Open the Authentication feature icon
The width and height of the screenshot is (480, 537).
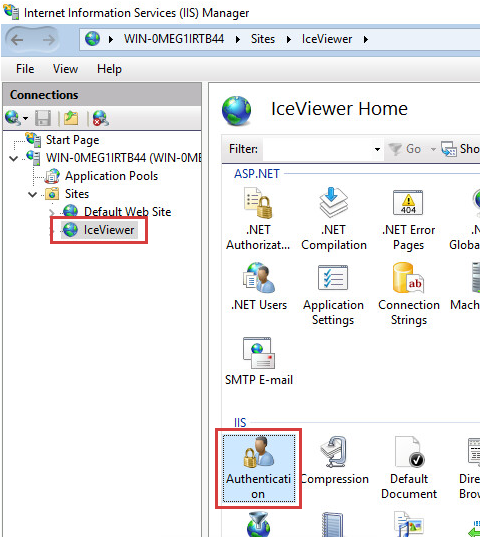point(258,468)
